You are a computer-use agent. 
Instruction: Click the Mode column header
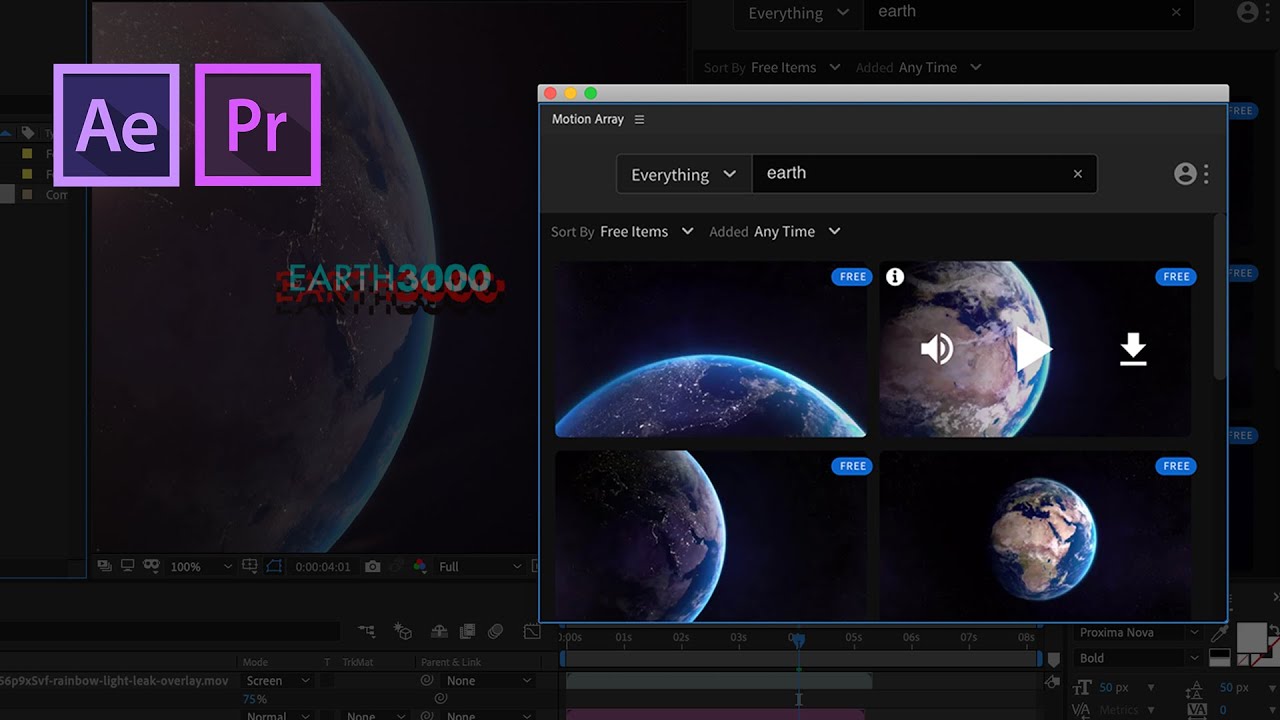coord(256,662)
